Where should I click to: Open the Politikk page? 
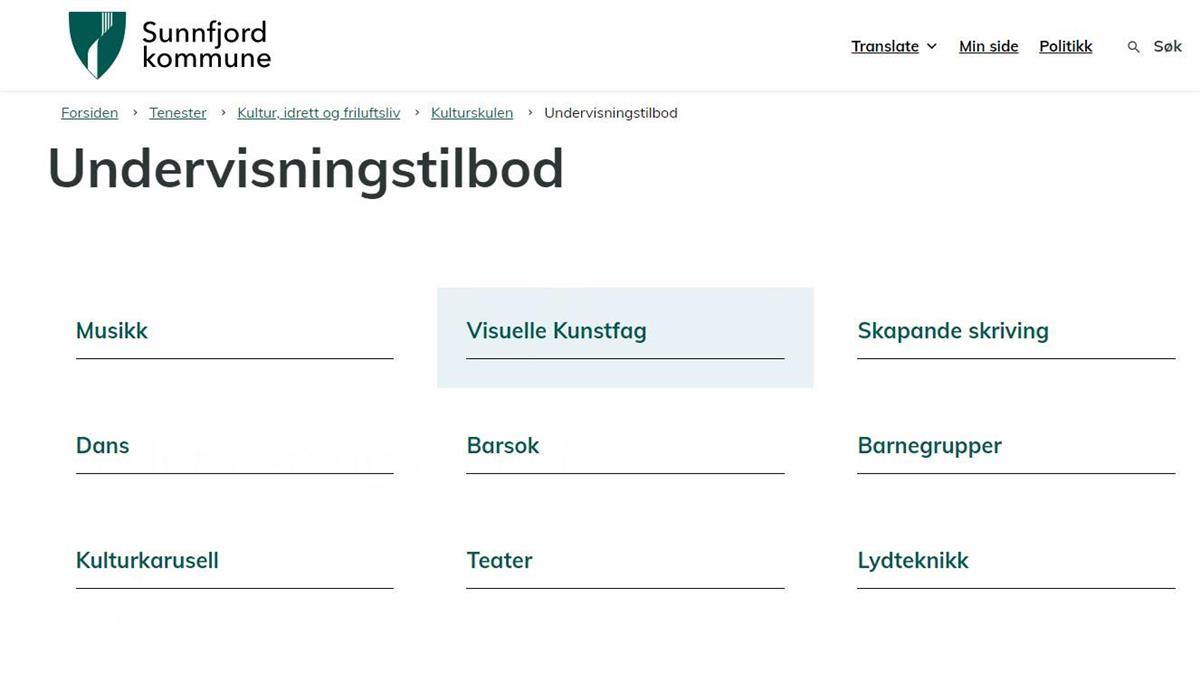click(1065, 46)
